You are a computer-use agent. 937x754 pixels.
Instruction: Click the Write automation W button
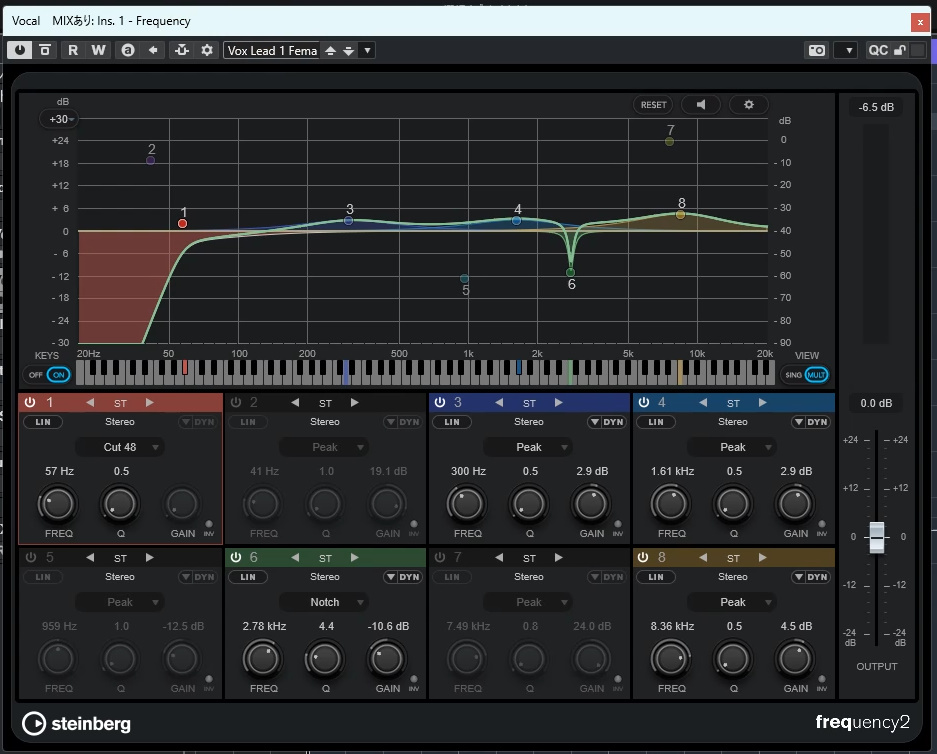(98, 50)
